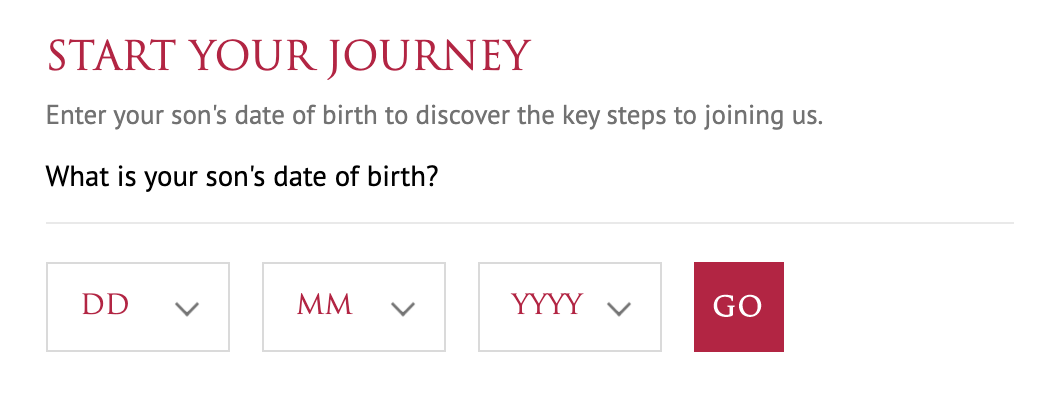Click the 'START YOUR JOURNEY' heading
This screenshot has height=406, width=1056.
click(288, 57)
